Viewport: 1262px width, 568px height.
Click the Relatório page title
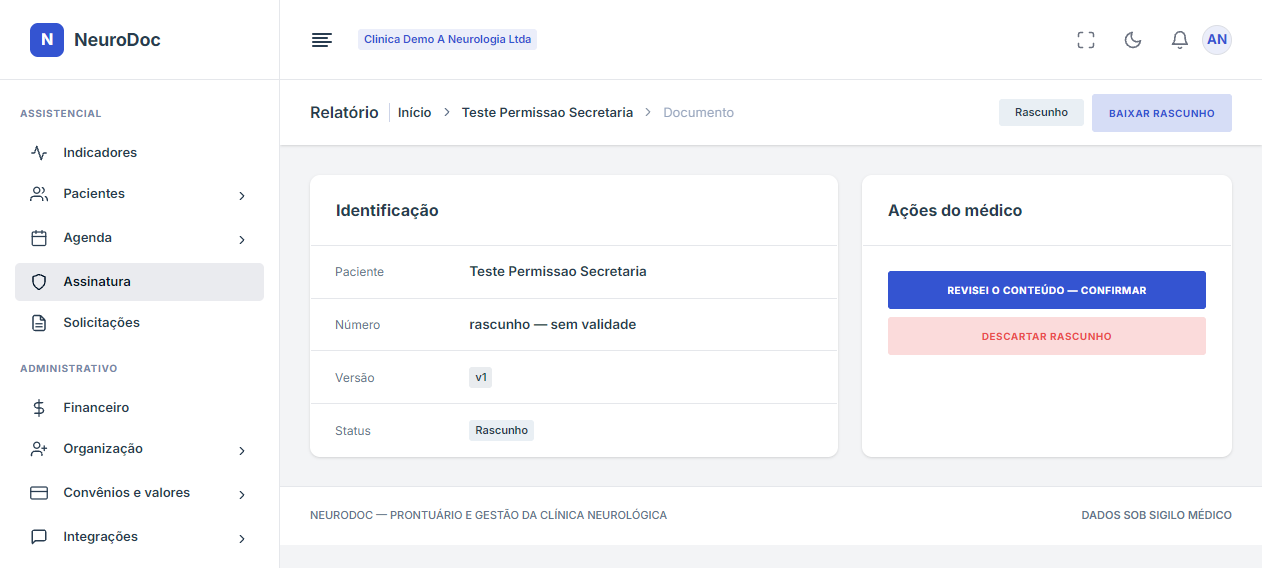click(x=344, y=113)
